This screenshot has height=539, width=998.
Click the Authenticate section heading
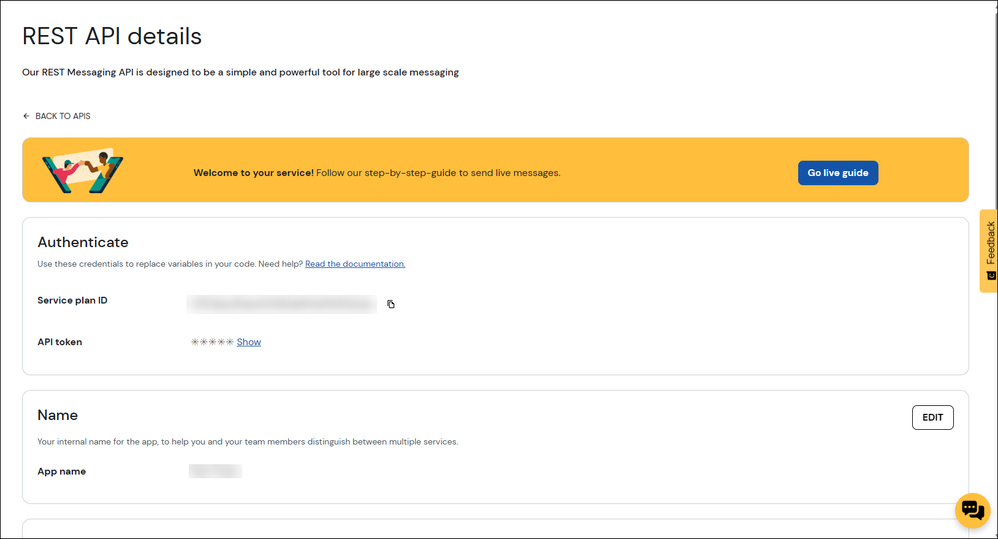pos(83,242)
